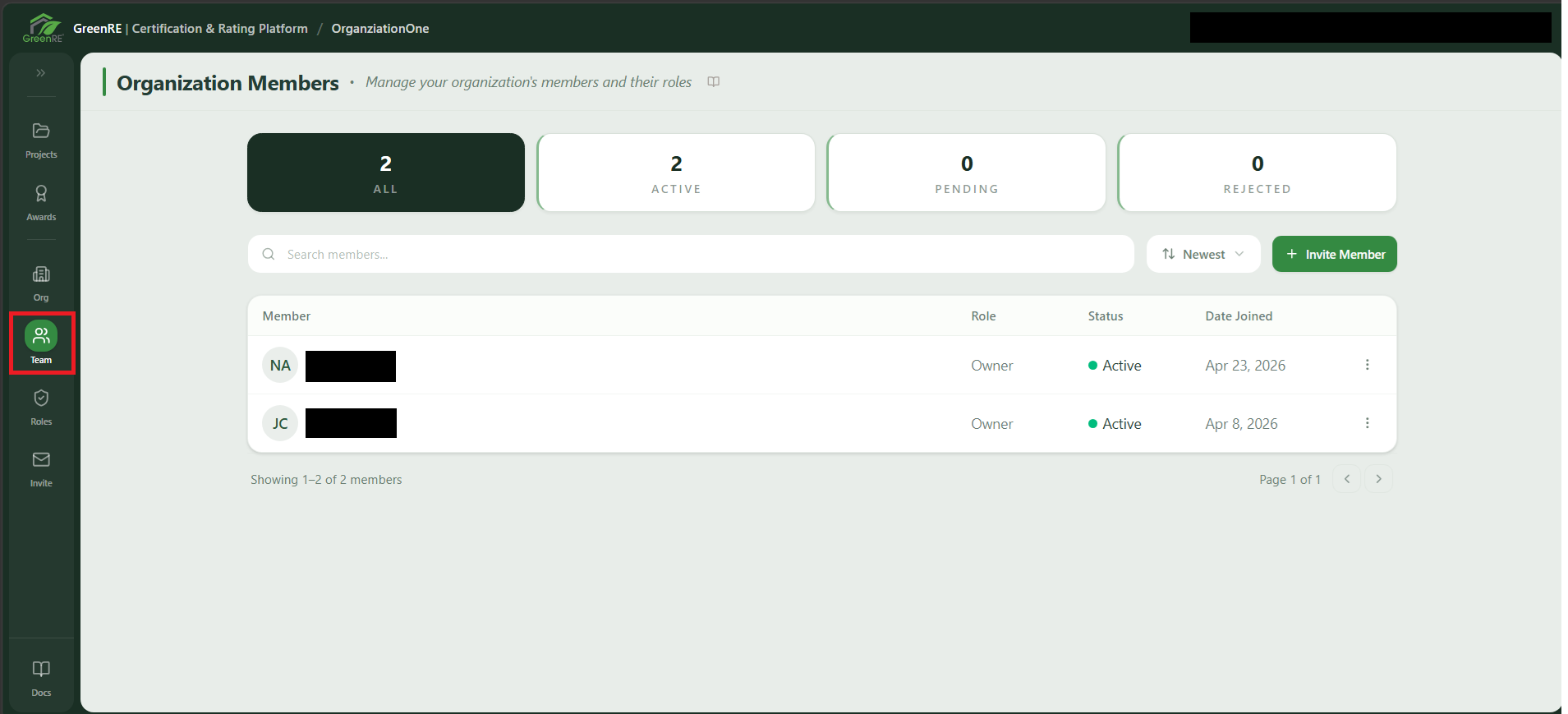Click the 'Showing 1–2 of 2 members' text
1568x714 pixels.
point(326,480)
